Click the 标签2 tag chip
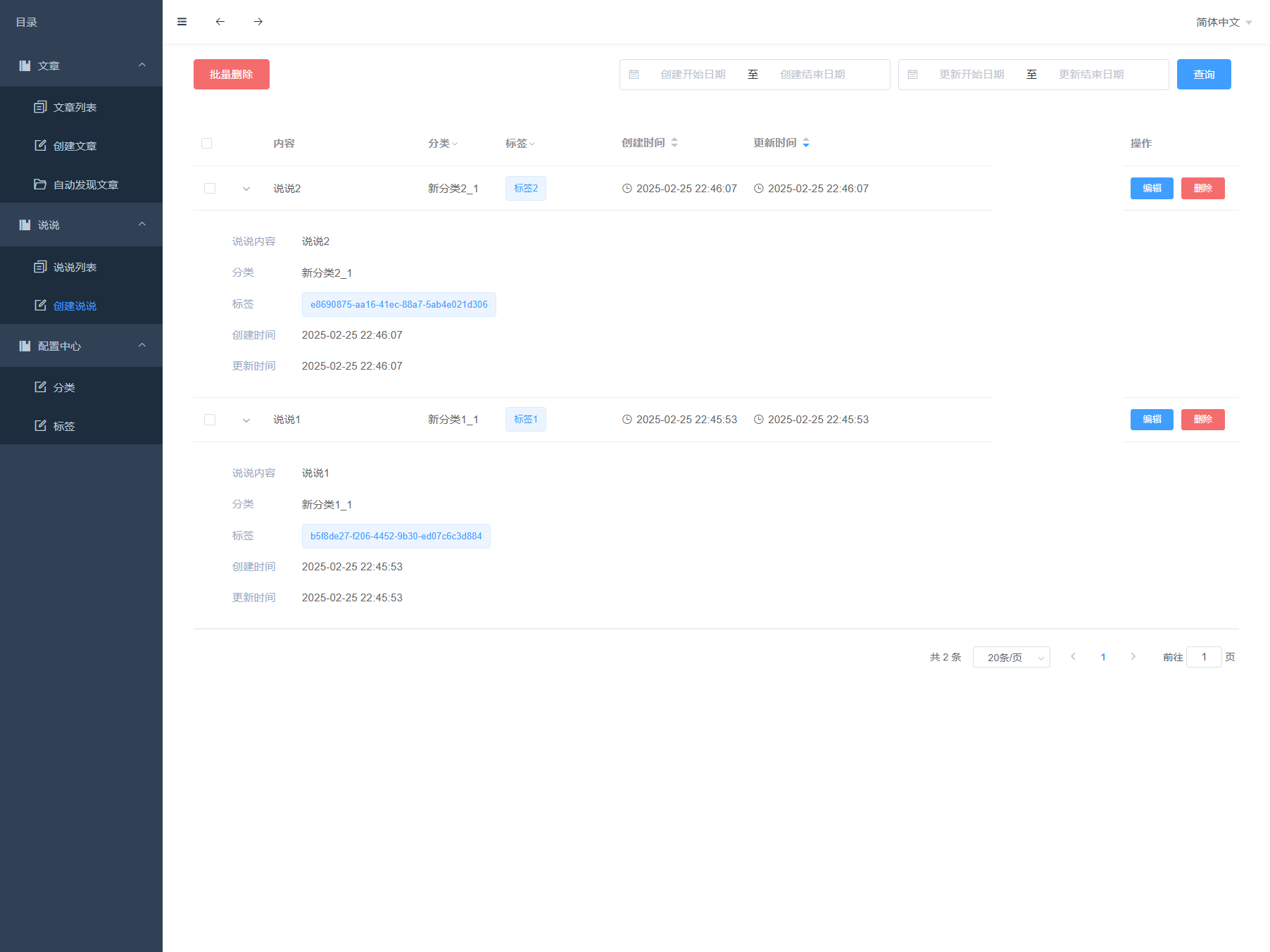This screenshot has width=1270, height=952. point(526,189)
